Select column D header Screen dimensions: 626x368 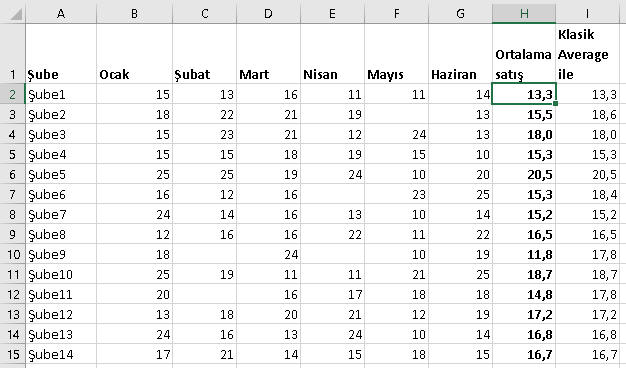tap(268, 14)
